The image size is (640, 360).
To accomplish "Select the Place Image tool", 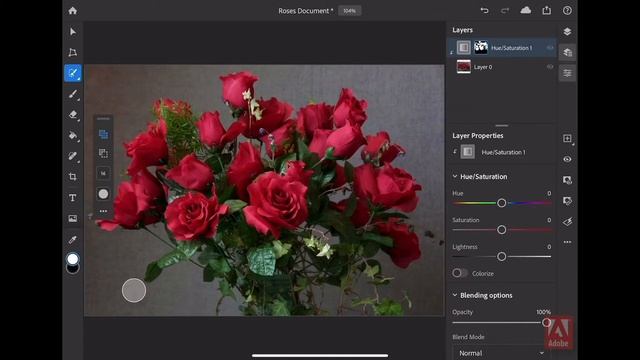I will (x=73, y=218).
